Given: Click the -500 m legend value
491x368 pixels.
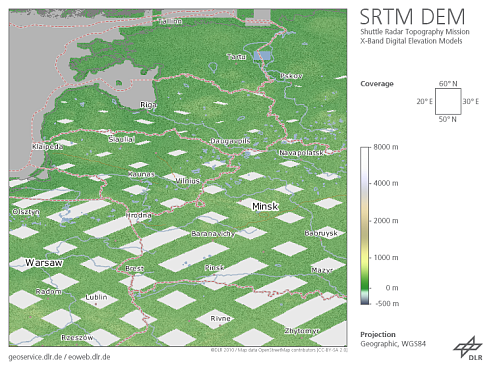Looking at the screenshot, I should [387, 303].
